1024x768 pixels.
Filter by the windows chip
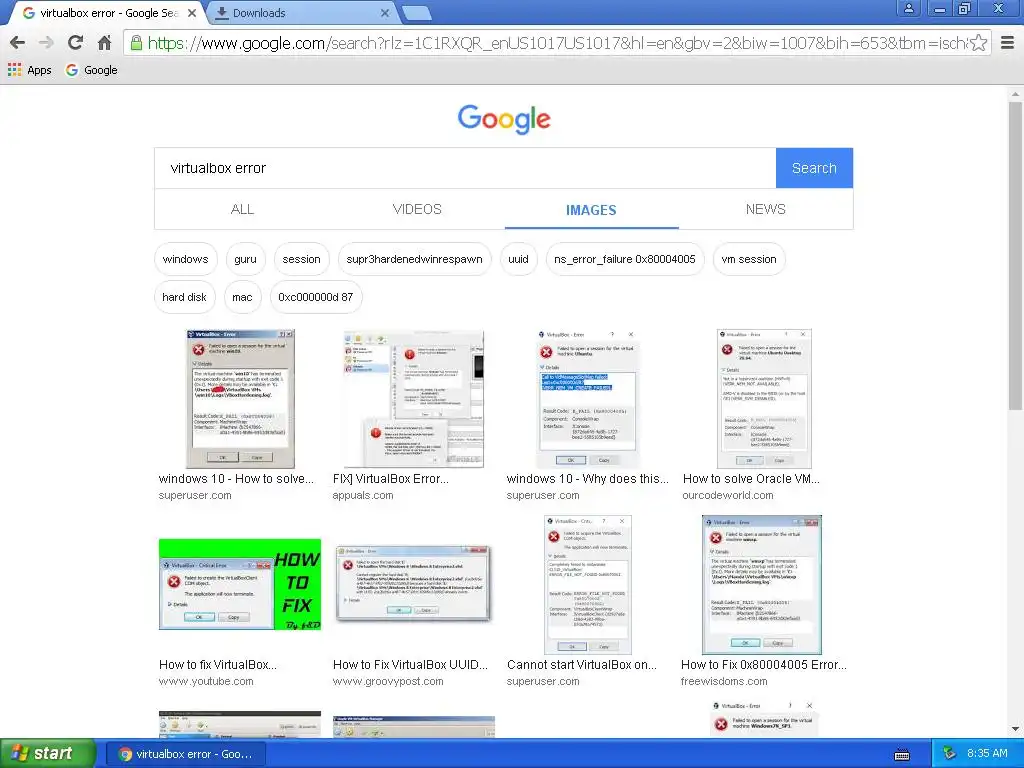pos(185,259)
